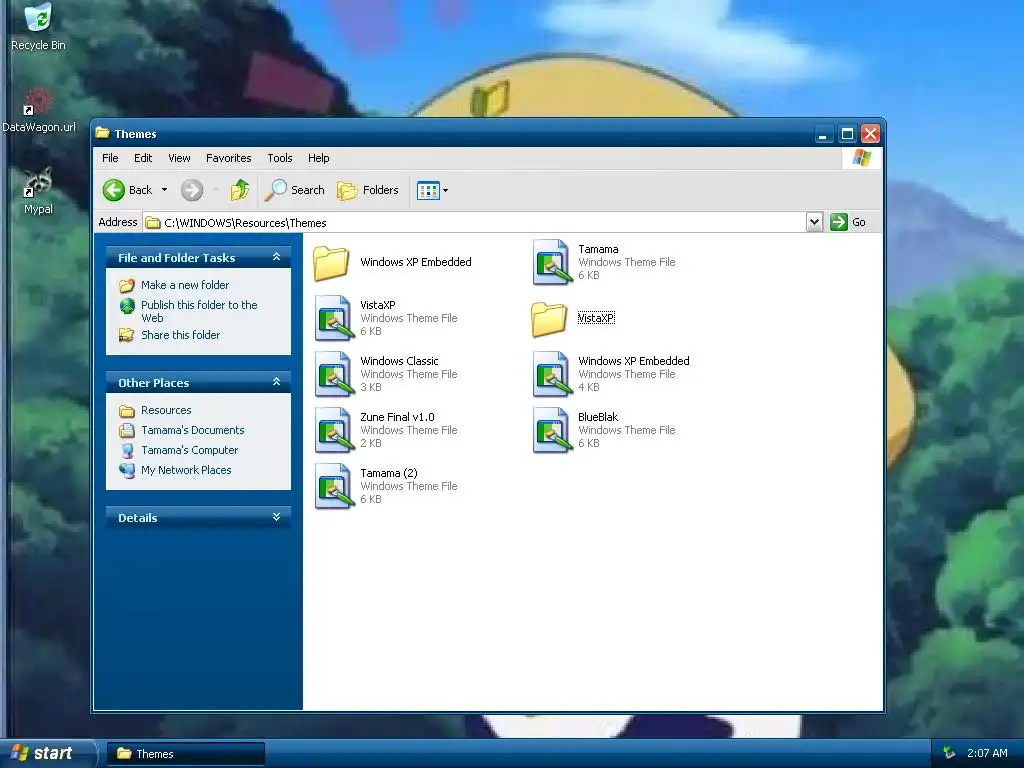Select the VistaXP folder icon
Image resolution: width=1024 pixels, height=768 pixels.
pyautogui.click(x=549, y=319)
